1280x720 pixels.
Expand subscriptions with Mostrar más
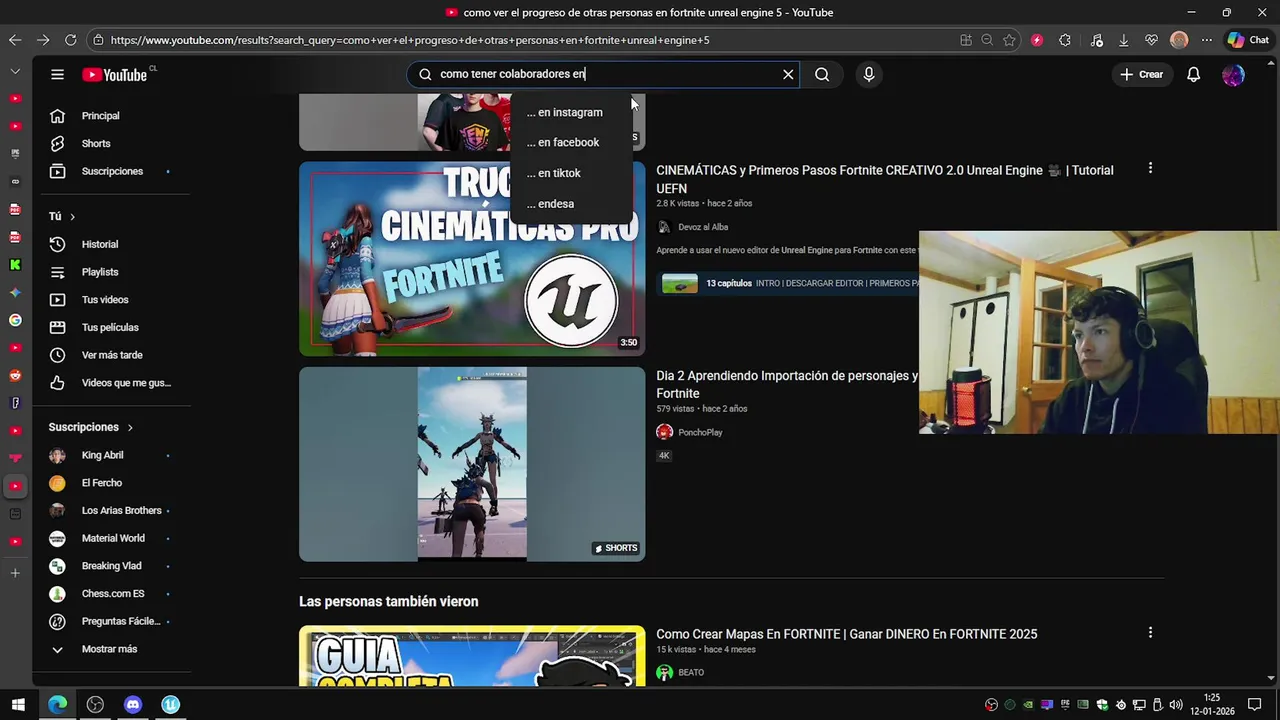point(111,649)
